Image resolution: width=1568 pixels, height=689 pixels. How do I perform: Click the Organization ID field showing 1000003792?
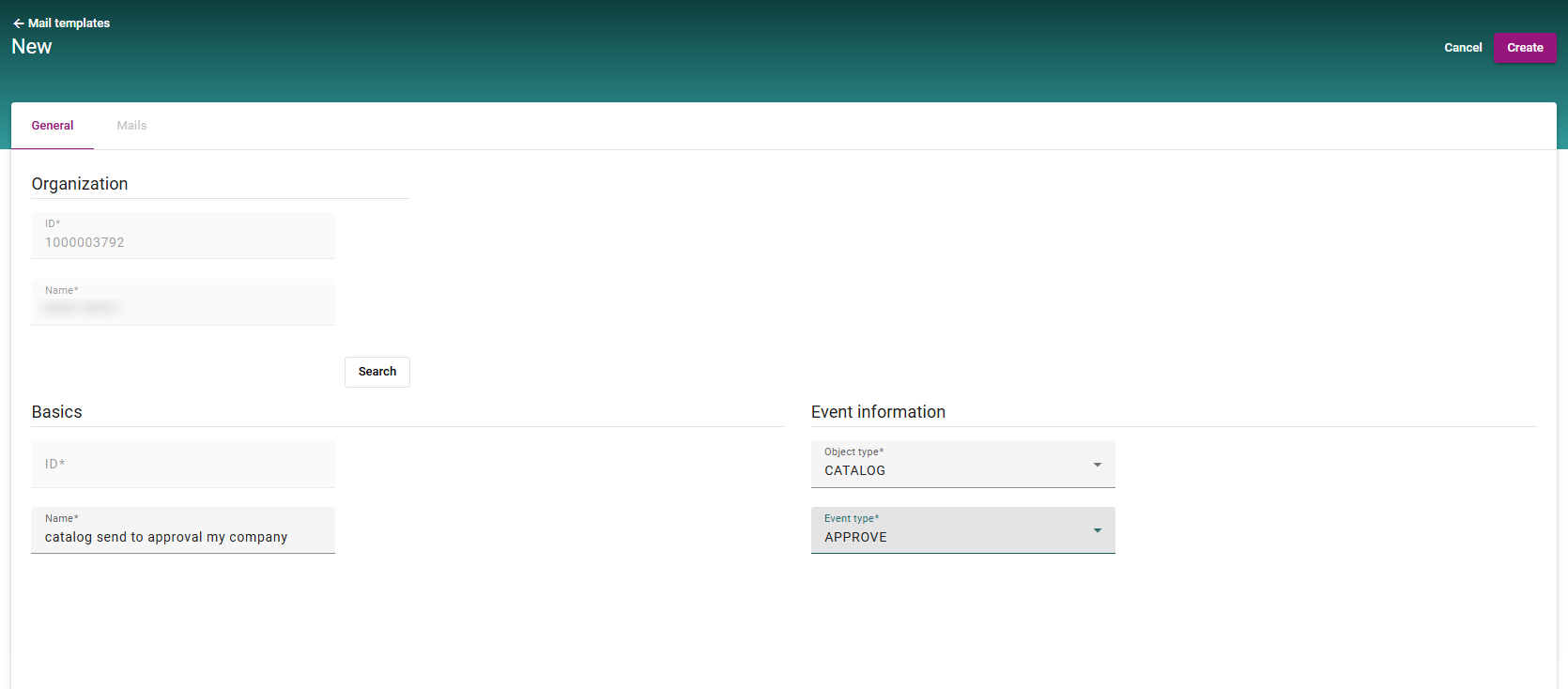click(x=182, y=236)
